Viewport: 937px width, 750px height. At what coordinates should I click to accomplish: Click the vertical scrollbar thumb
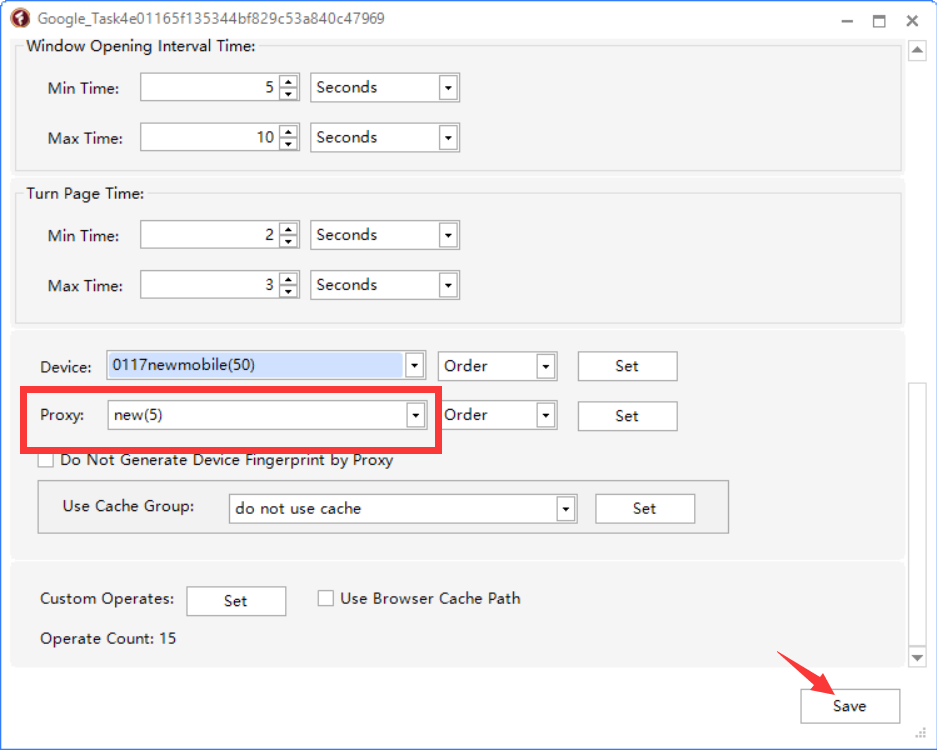point(917,514)
